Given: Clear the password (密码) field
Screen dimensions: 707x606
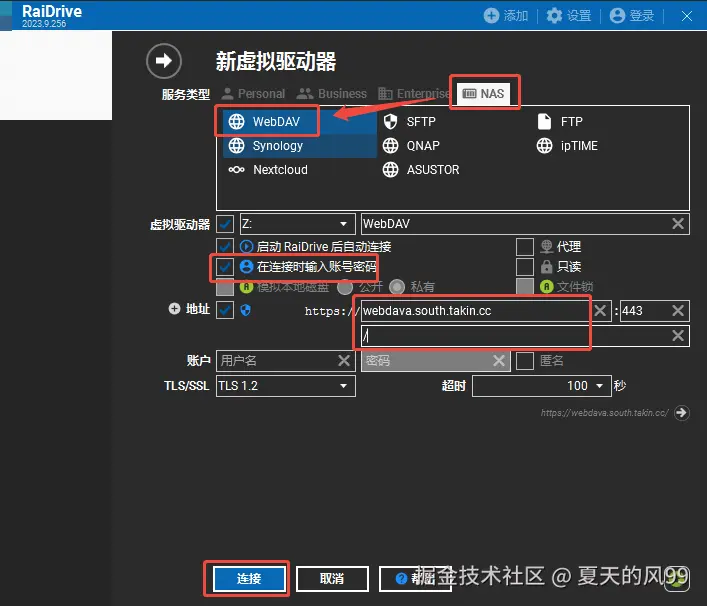Looking at the screenshot, I should (x=499, y=361).
